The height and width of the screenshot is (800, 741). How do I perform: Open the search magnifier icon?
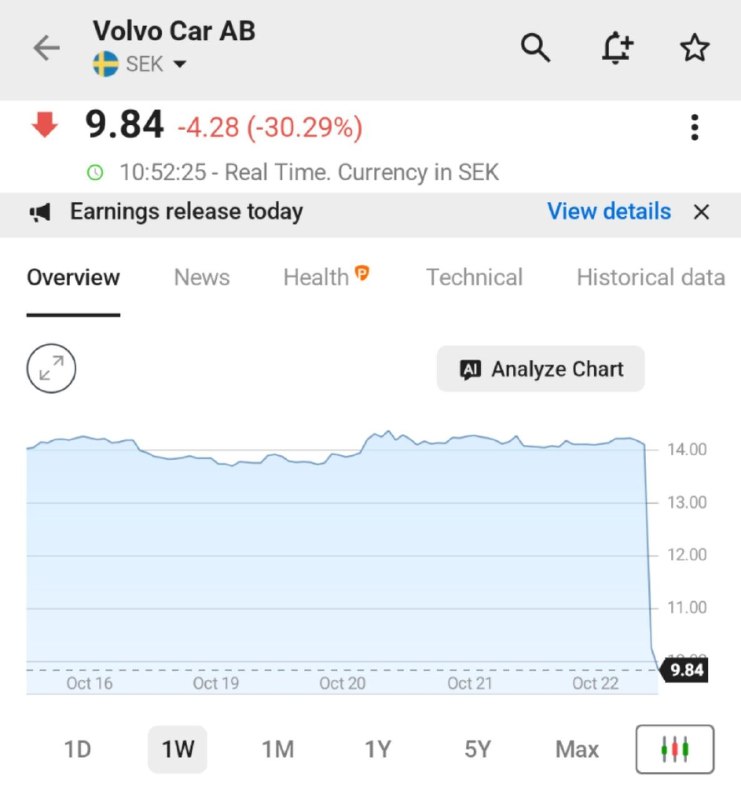[535, 48]
